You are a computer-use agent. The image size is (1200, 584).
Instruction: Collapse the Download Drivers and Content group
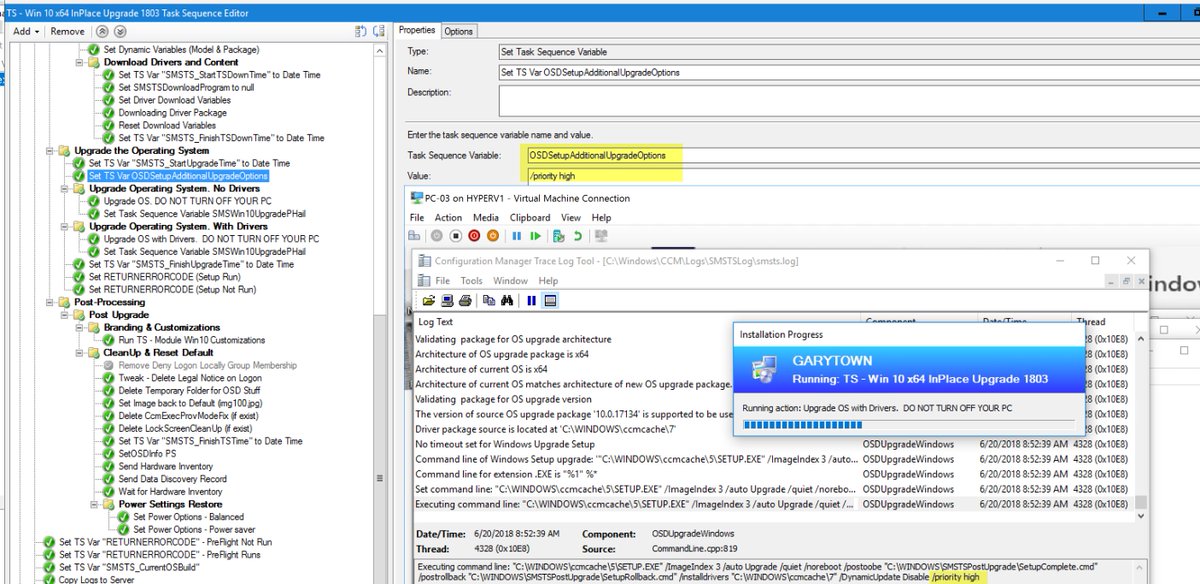[81, 62]
